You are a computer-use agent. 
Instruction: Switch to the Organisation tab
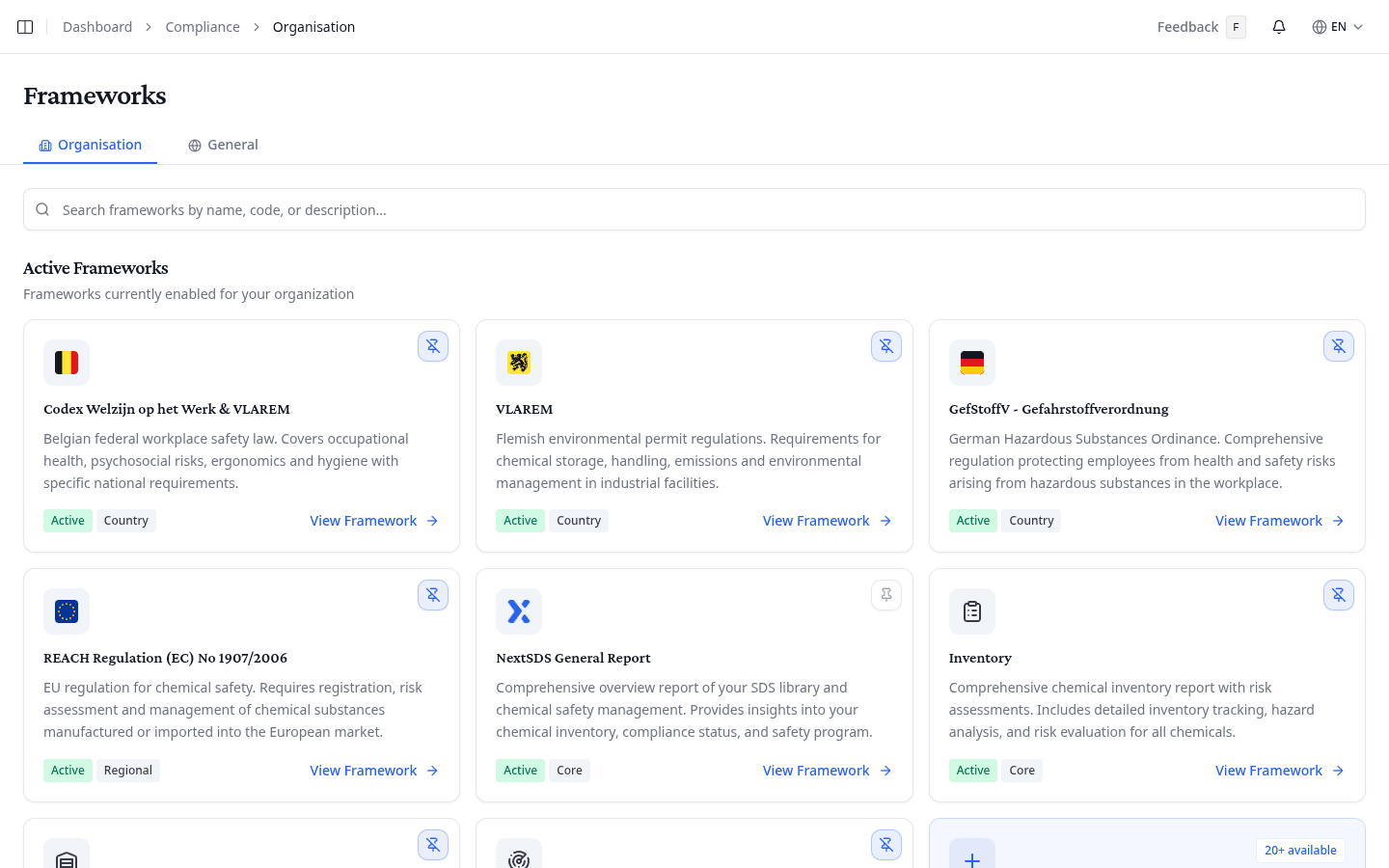click(90, 145)
